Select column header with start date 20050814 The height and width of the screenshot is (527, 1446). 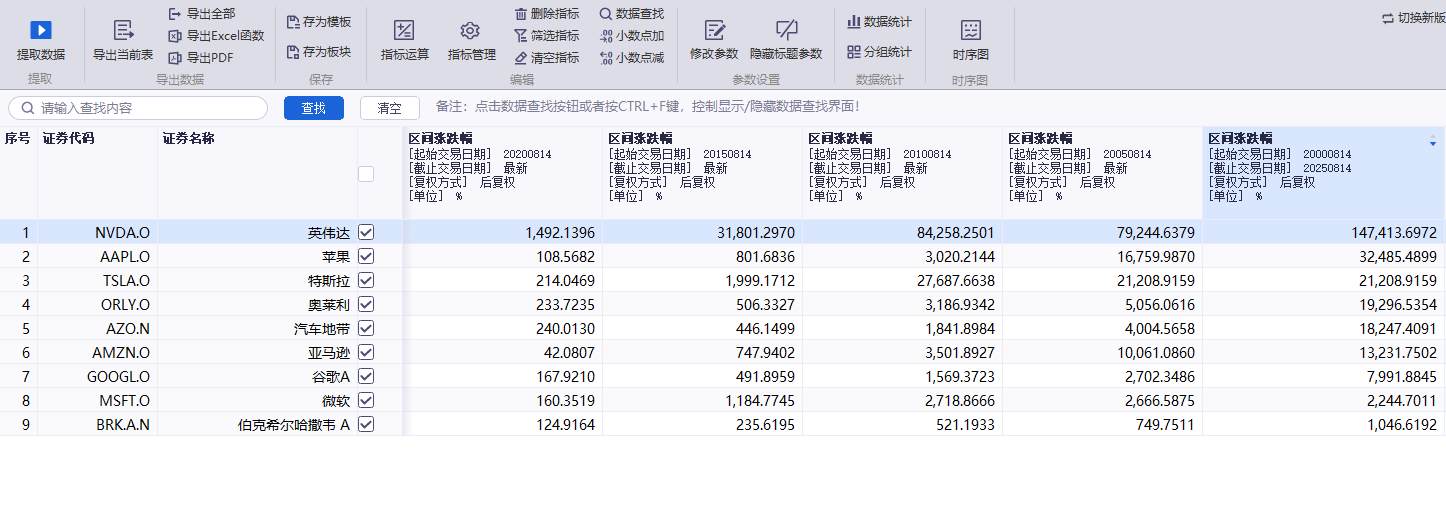tap(1103, 173)
